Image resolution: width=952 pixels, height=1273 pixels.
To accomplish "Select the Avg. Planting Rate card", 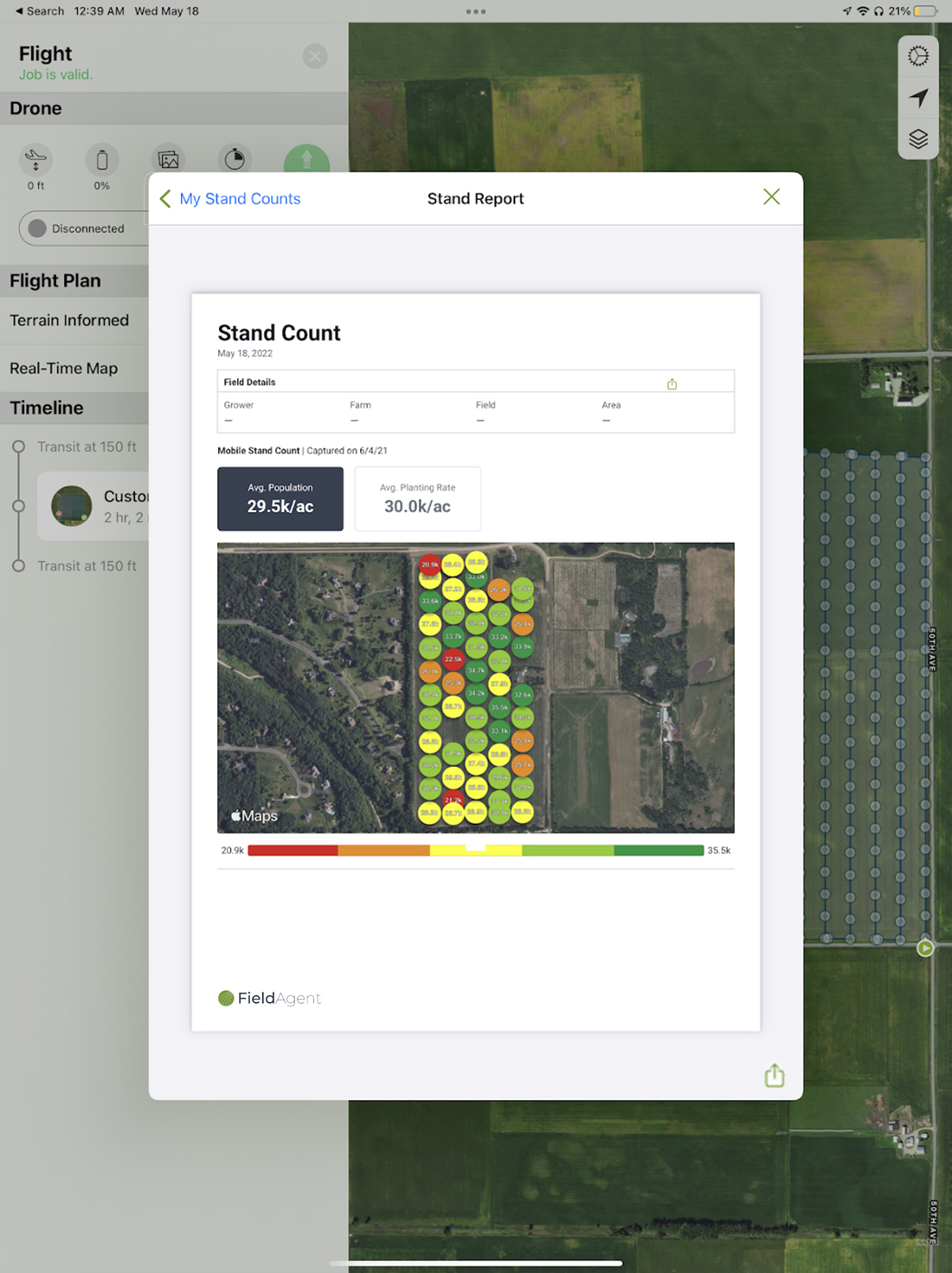I will tap(417, 498).
